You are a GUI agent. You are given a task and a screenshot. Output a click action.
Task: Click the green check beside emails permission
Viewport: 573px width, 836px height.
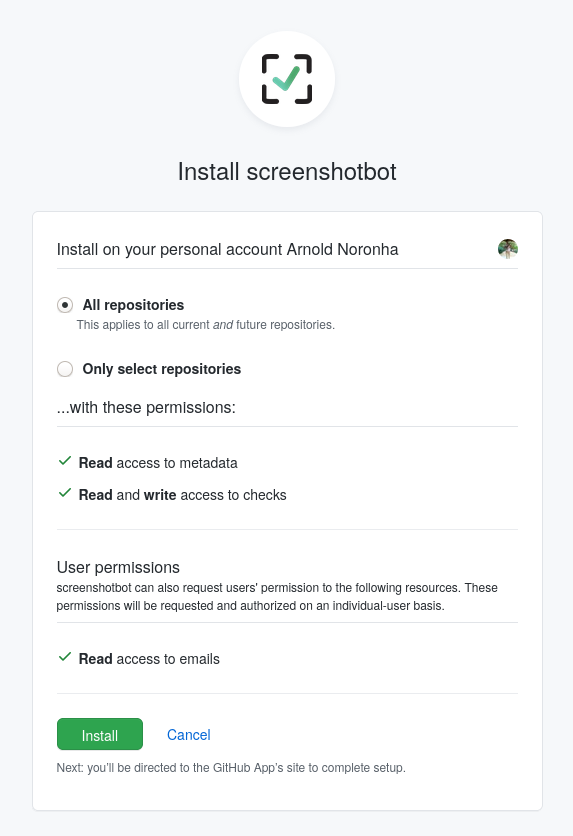[x=64, y=657]
